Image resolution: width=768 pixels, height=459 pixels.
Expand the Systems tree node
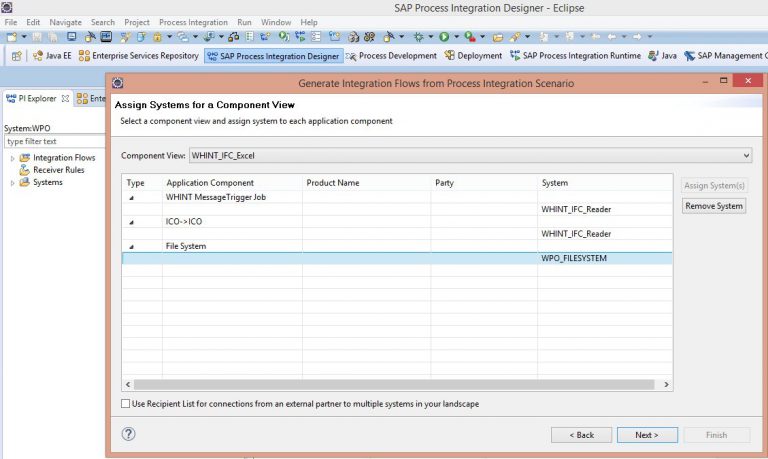pyautogui.click(x=12, y=183)
